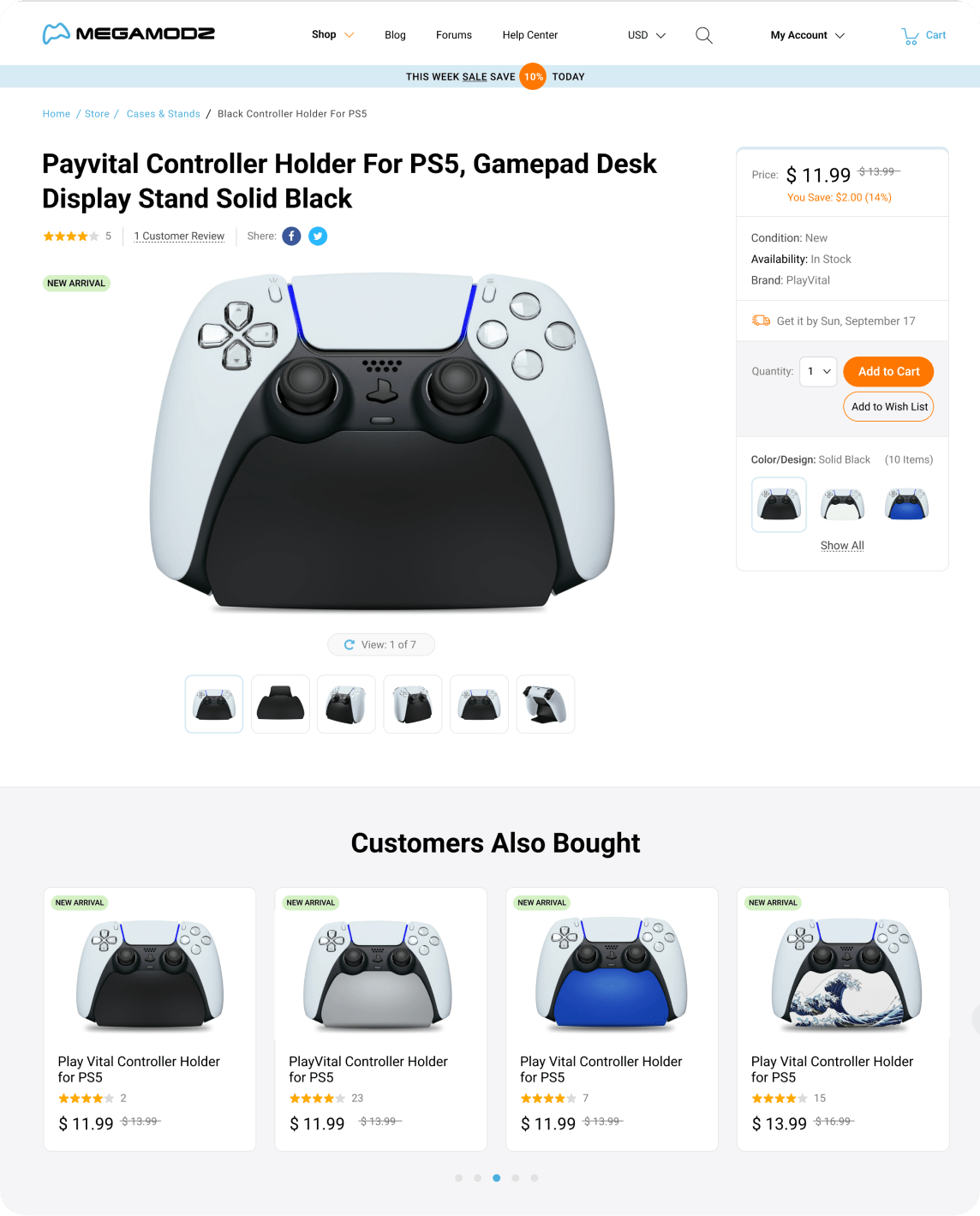This screenshot has height=1216, width=980.
Task: Go to Help Center
Action: pyautogui.click(x=530, y=35)
